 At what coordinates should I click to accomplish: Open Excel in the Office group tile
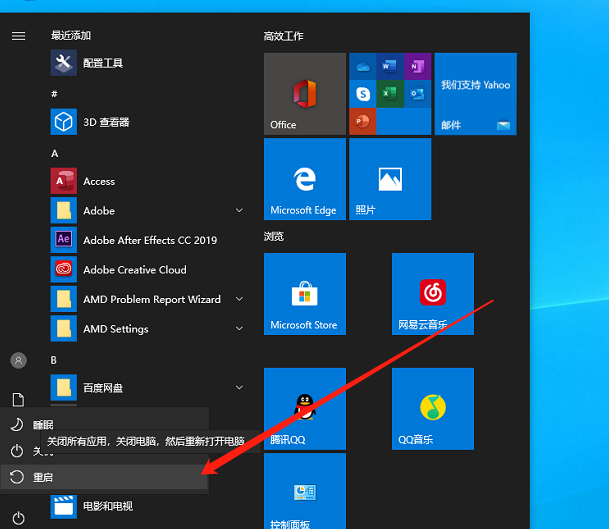[x=390, y=94]
